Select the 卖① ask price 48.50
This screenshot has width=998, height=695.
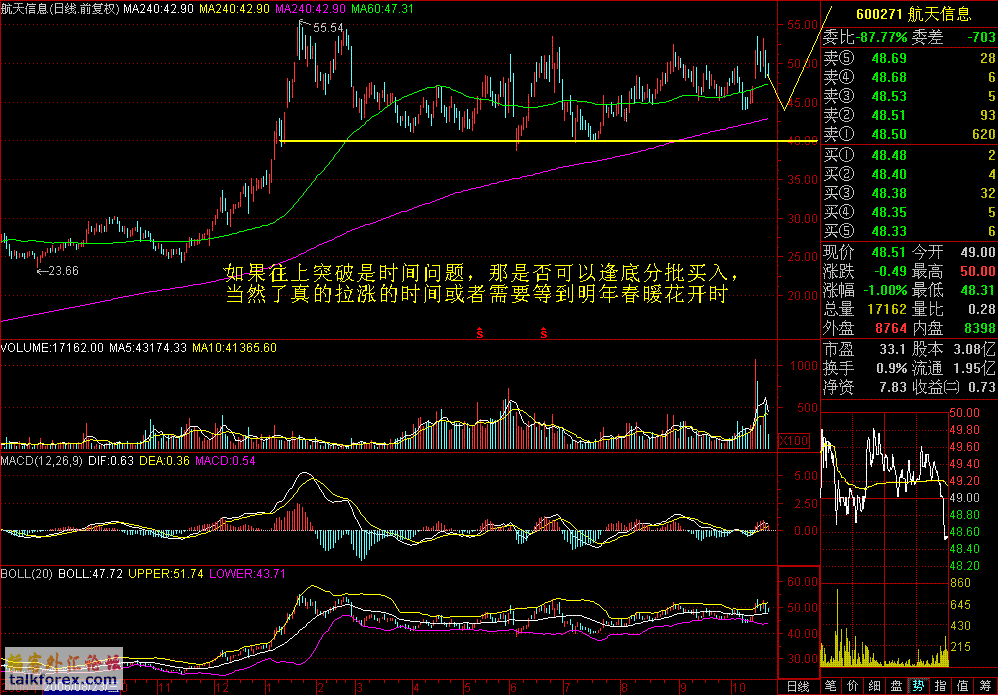(x=889, y=134)
